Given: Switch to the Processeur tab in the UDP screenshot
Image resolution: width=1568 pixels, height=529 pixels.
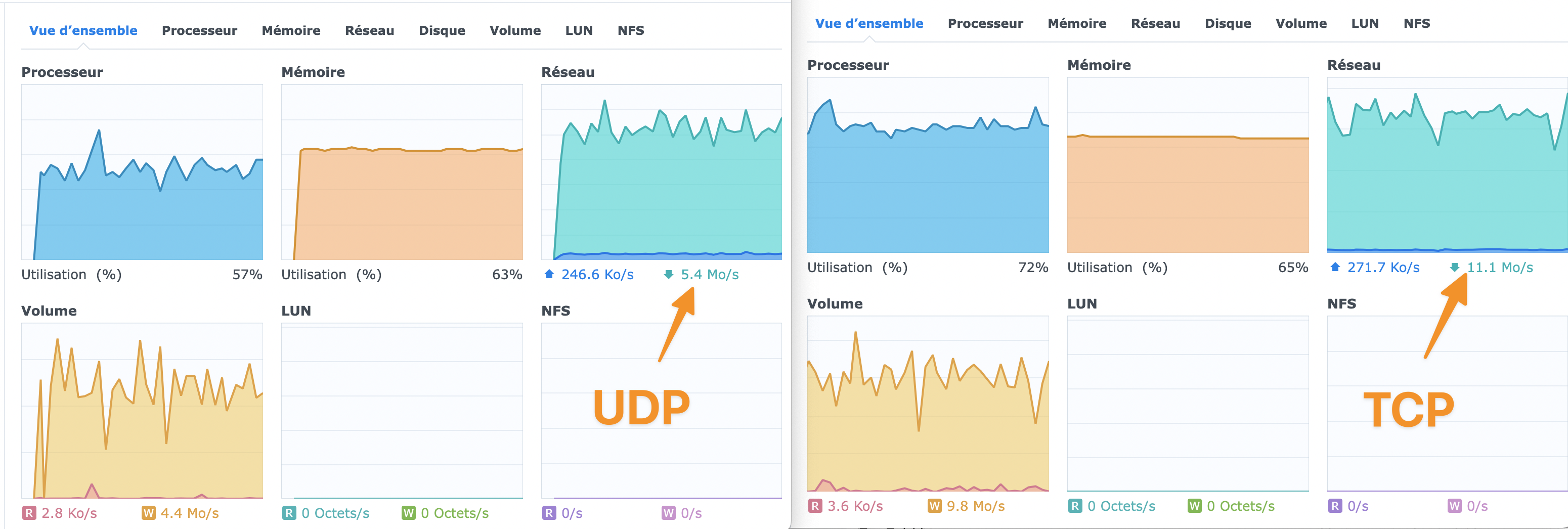Looking at the screenshot, I should (199, 30).
